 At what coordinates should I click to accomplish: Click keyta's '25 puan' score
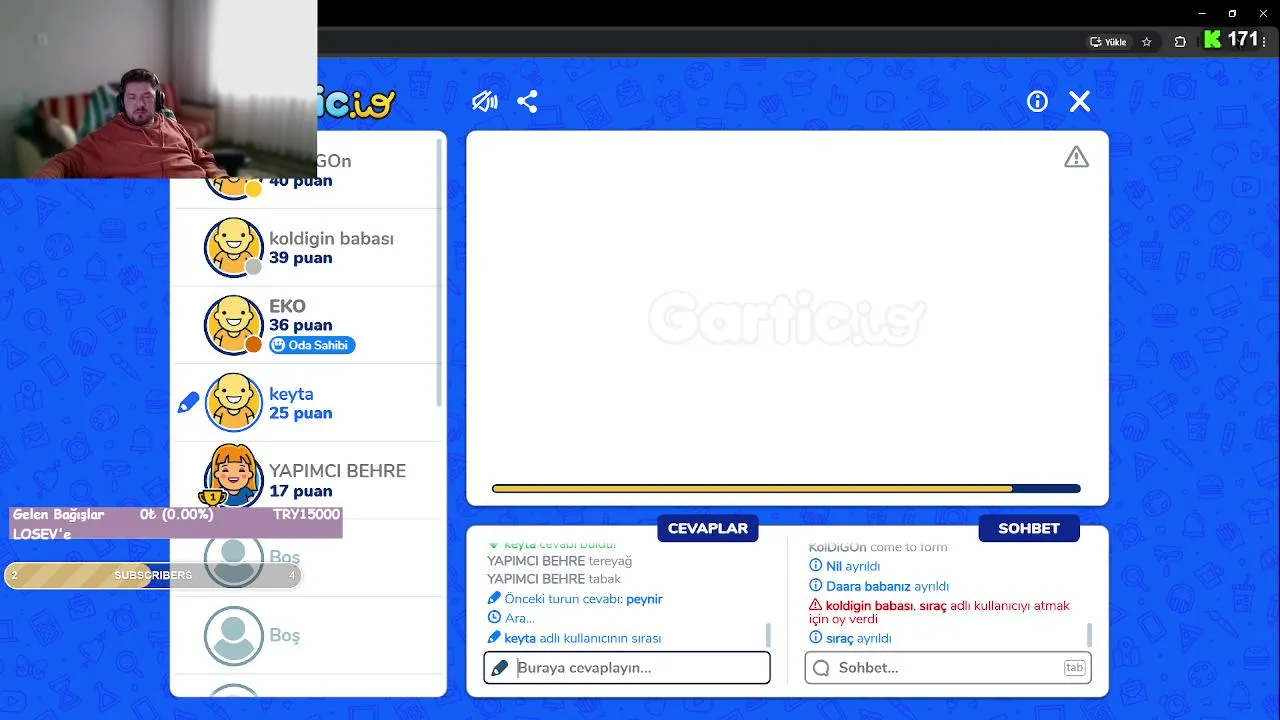pyautogui.click(x=300, y=413)
